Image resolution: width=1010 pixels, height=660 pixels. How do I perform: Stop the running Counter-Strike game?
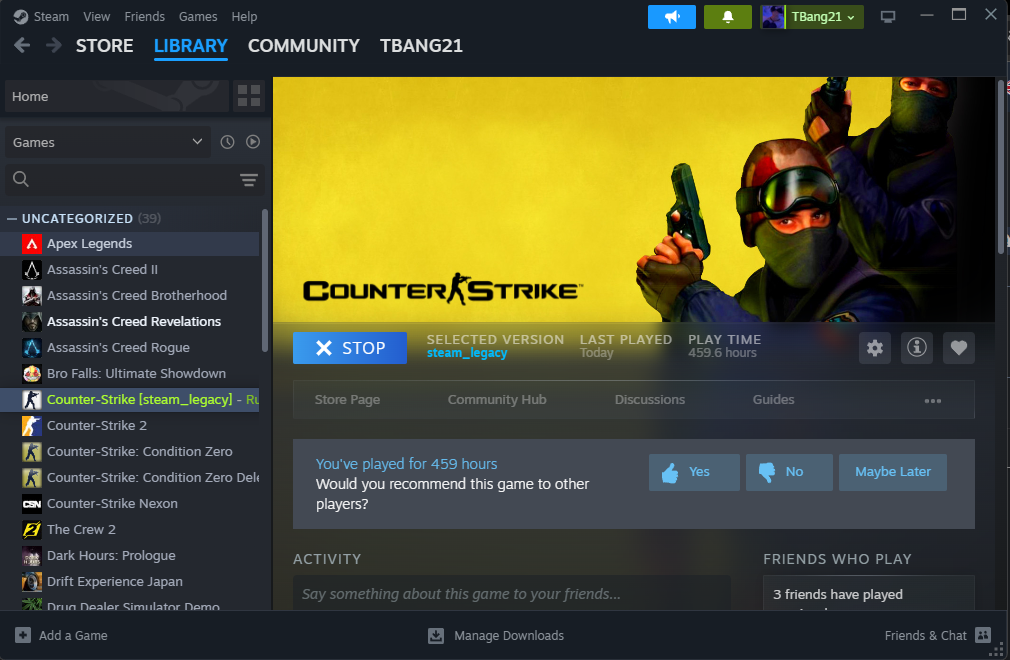350,348
